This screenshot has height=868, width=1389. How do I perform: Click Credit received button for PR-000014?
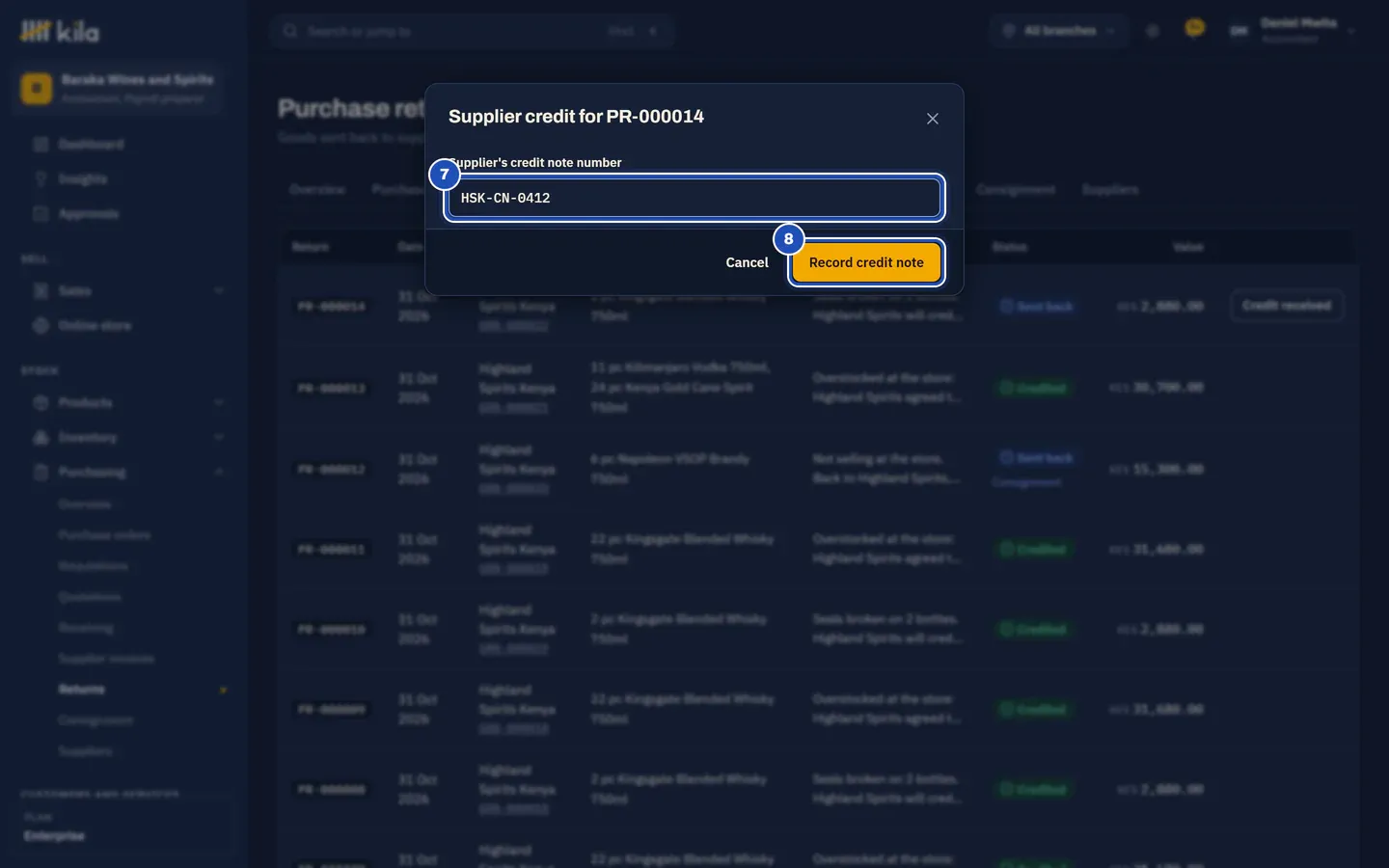(x=1286, y=306)
